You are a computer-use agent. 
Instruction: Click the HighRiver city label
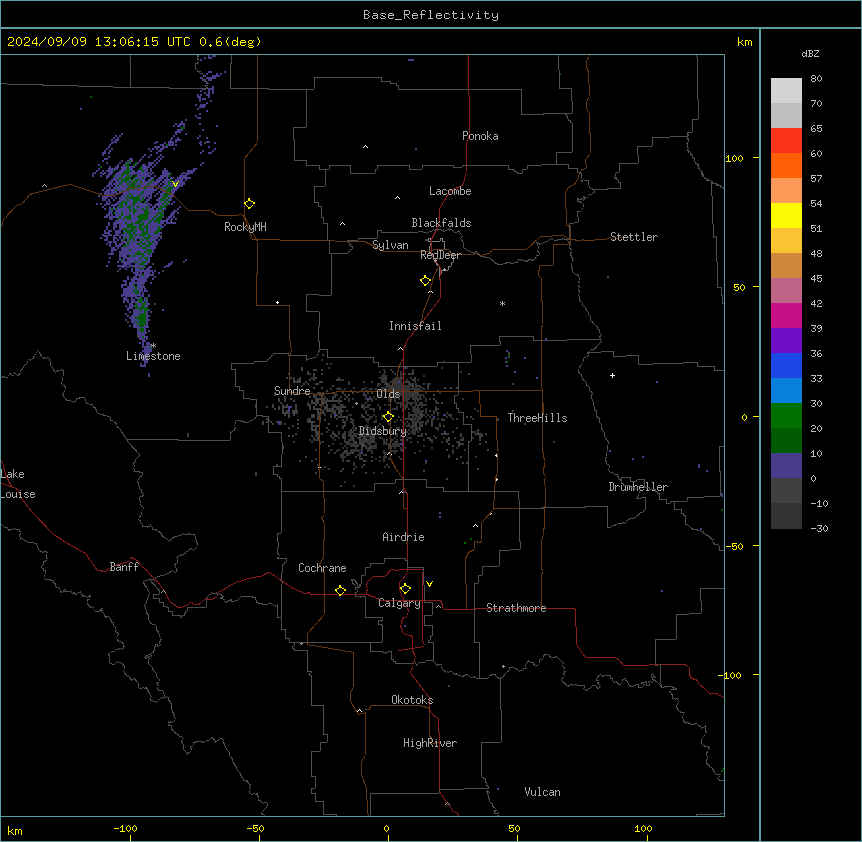430,743
